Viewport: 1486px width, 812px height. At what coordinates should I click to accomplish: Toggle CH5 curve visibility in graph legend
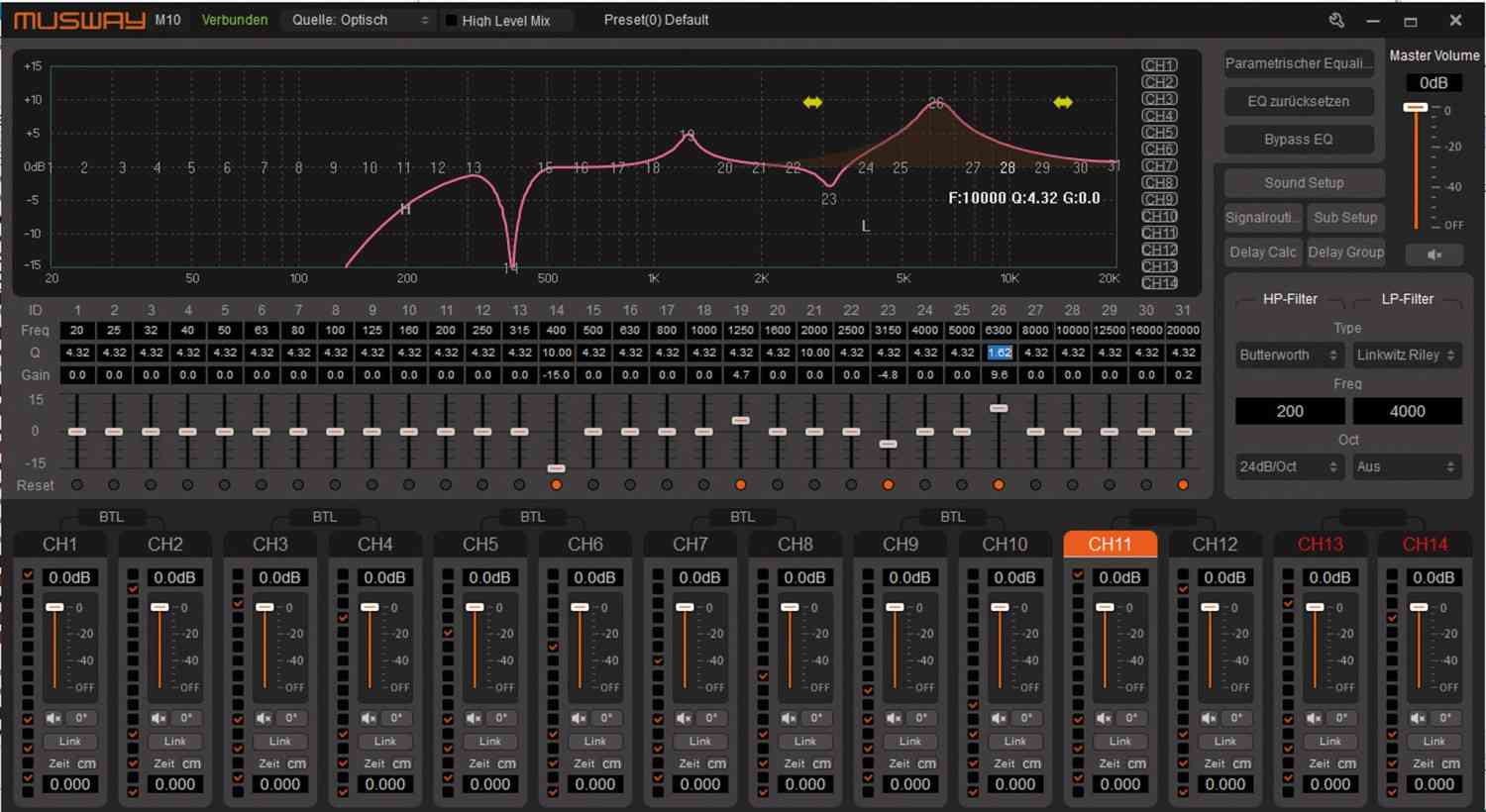click(x=1159, y=133)
